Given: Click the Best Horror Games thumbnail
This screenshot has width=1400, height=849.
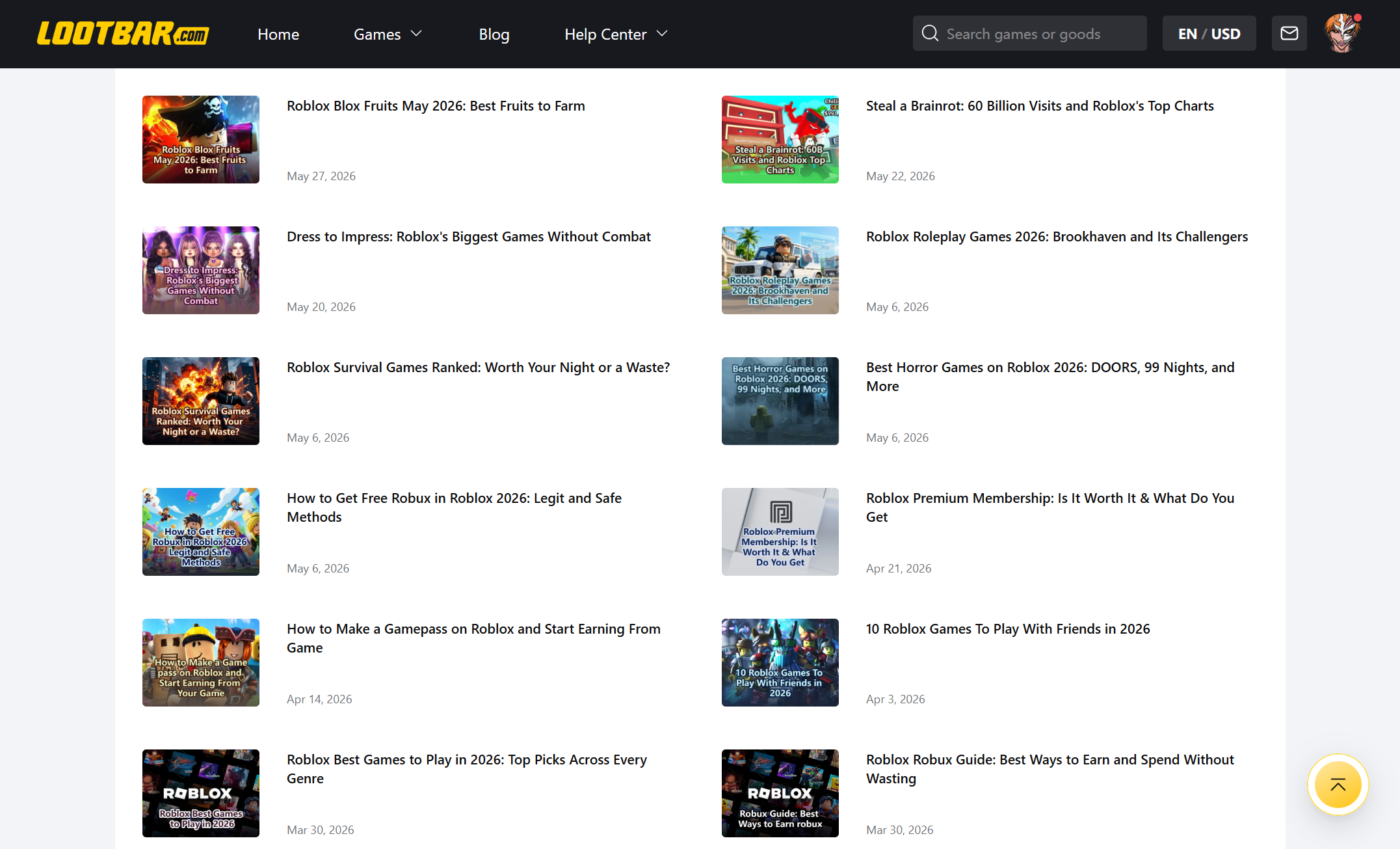Looking at the screenshot, I should point(780,401).
